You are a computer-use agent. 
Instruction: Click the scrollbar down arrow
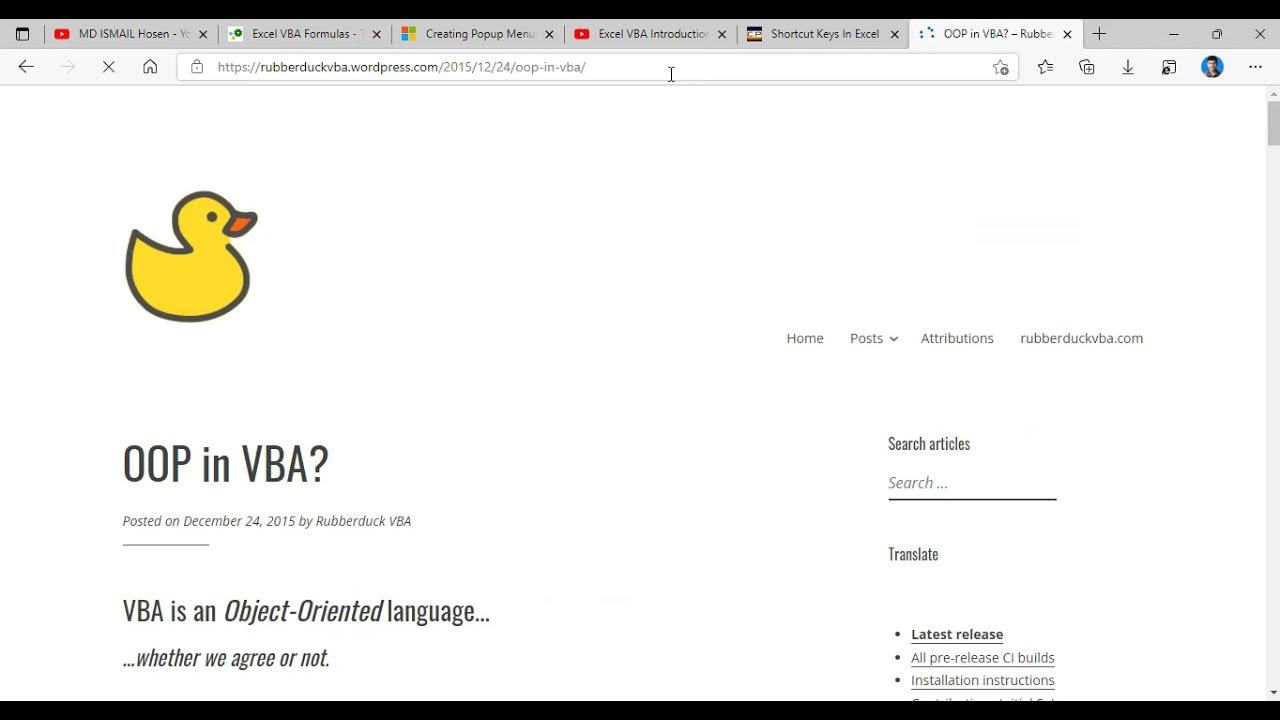click(x=1273, y=692)
